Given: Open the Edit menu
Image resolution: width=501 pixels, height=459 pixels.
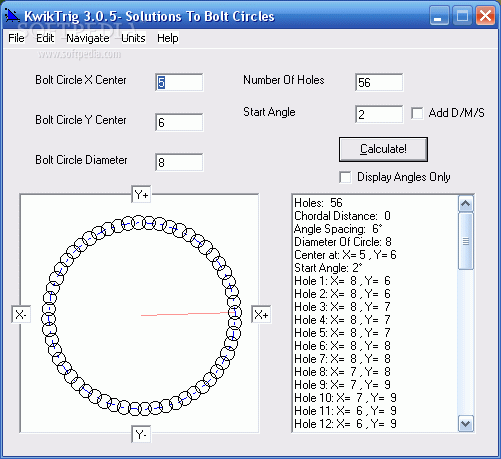Looking at the screenshot, I should coord(45,38).
